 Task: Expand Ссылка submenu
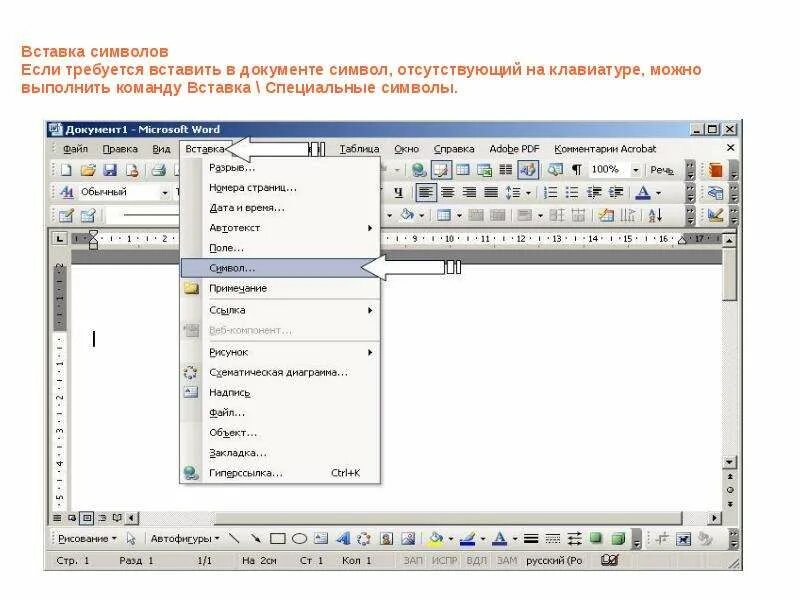(280, 310)
